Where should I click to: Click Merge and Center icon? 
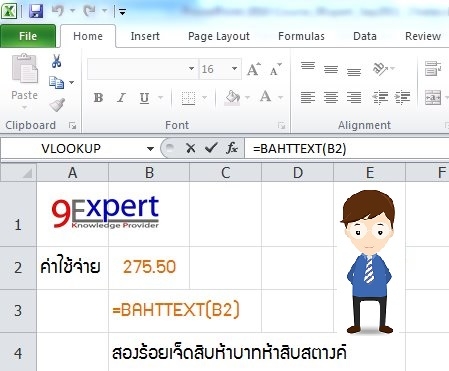pyautogui.click(x=433, y=98)
